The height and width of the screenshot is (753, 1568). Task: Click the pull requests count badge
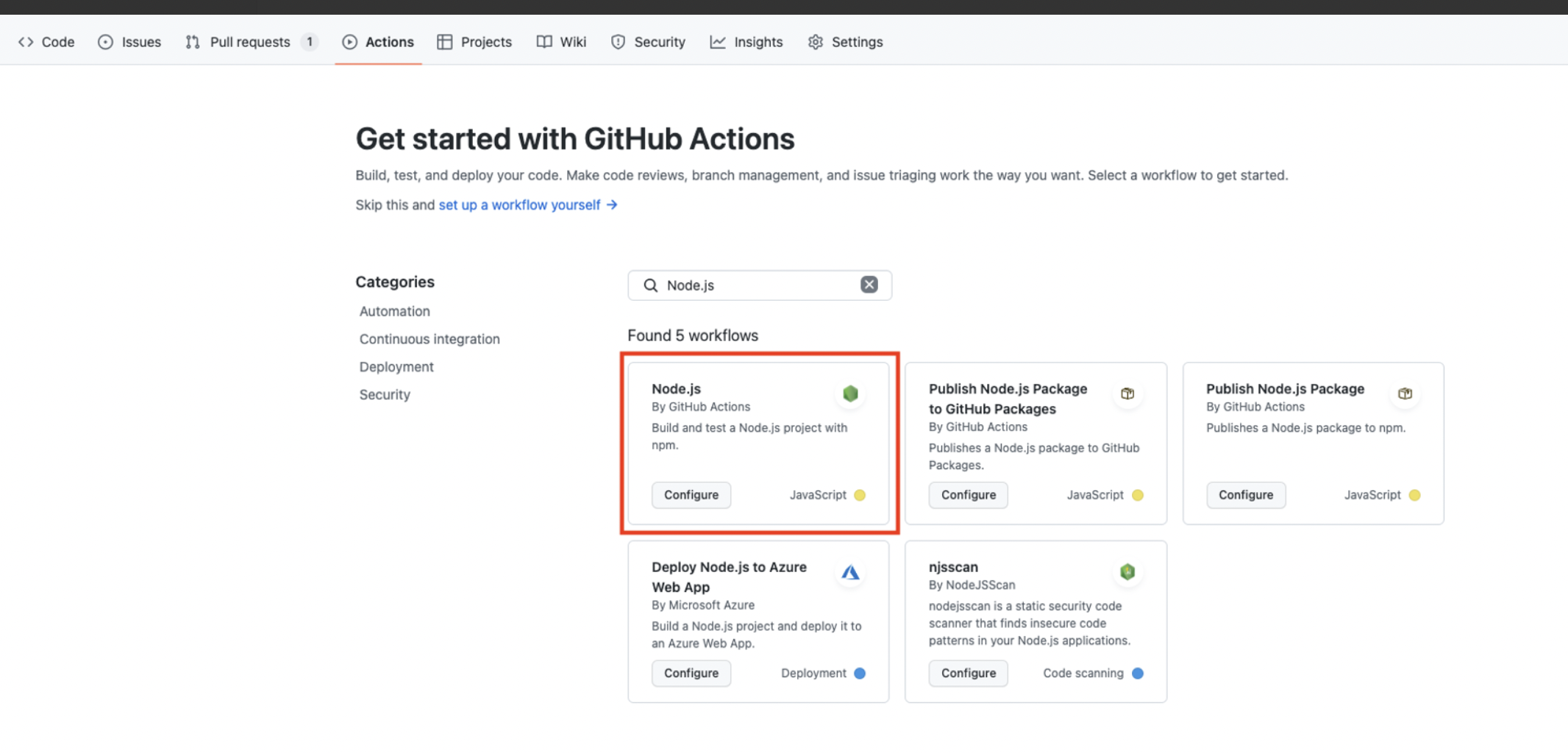(x=310, y=42)
